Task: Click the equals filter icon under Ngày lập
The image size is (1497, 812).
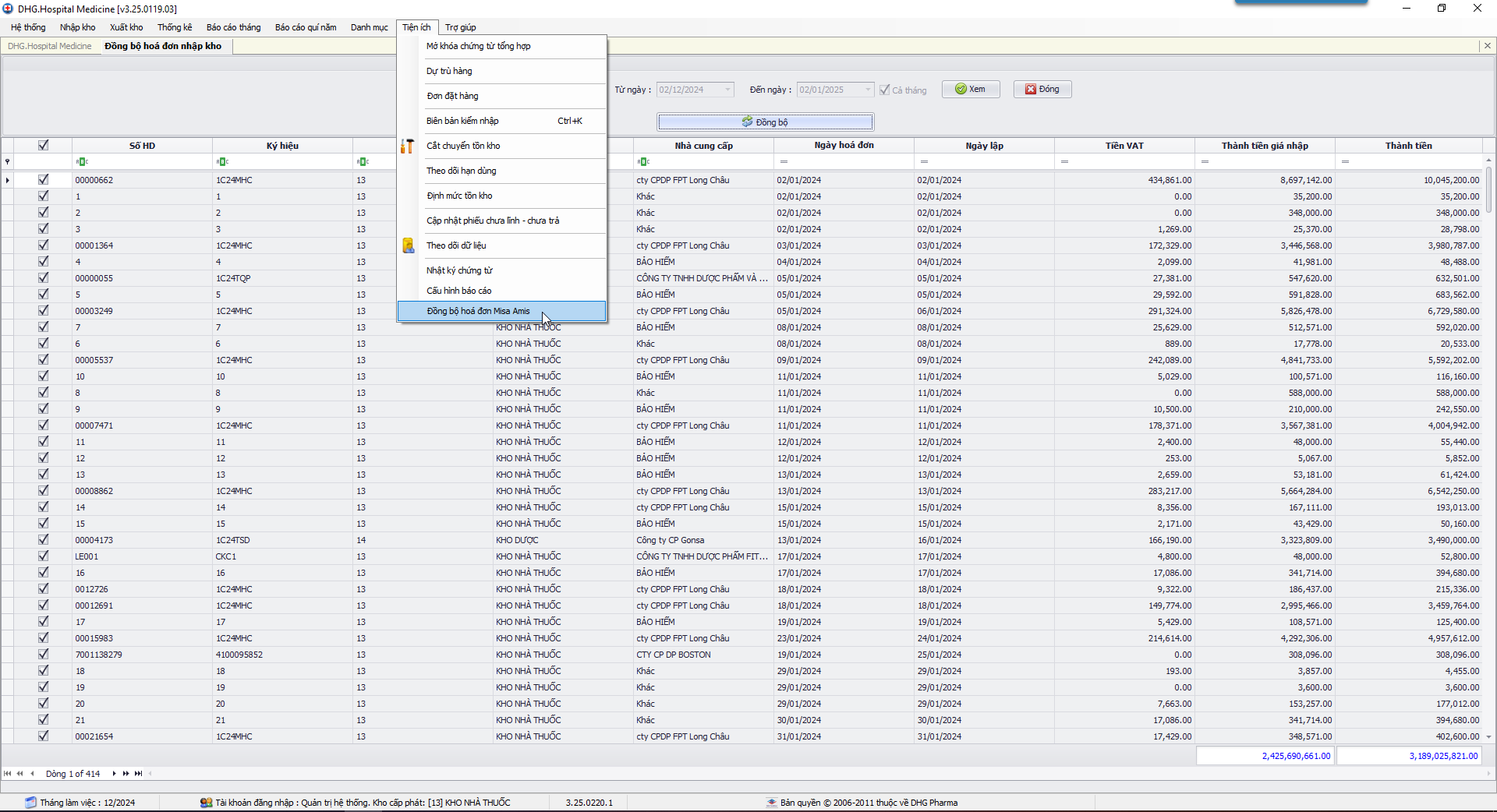Action: pos(924,162)
